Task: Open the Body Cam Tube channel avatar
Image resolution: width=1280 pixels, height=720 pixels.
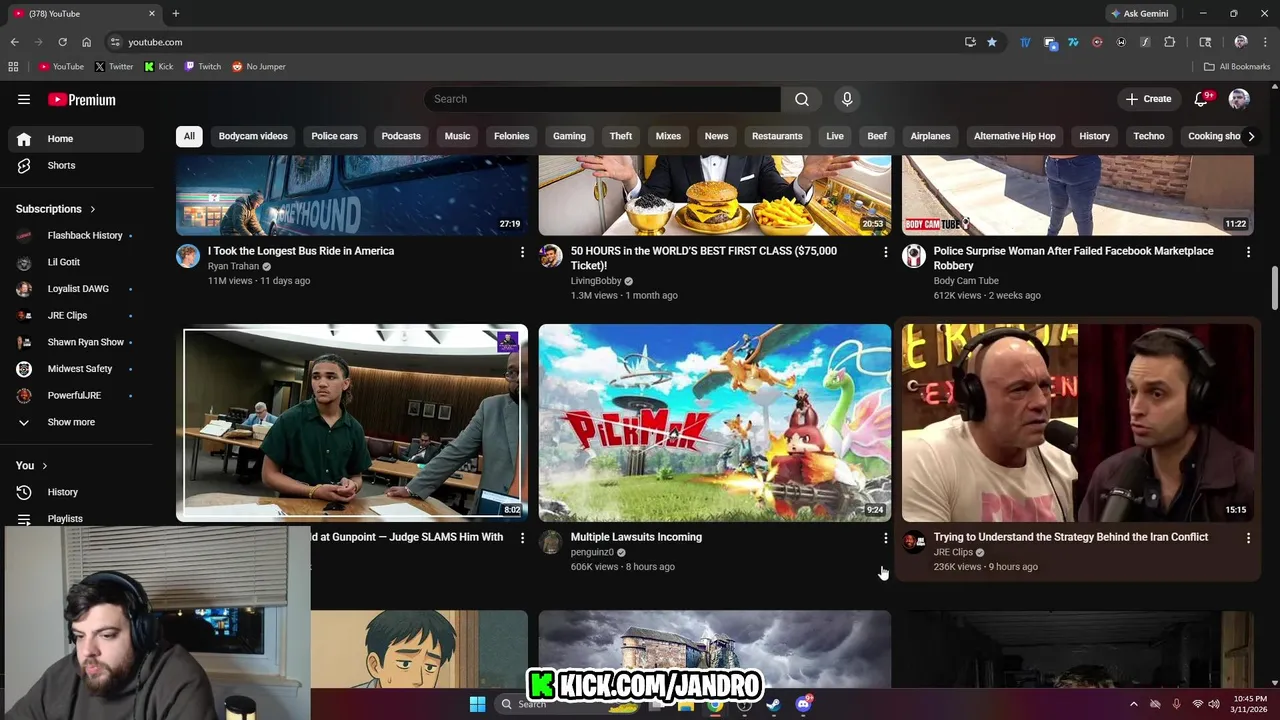Action: [914, 256]
